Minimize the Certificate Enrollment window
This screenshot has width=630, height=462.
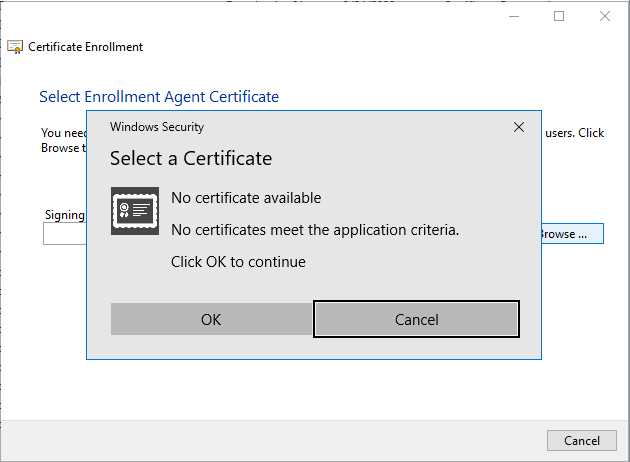pyautogui.click(x=514, y=16)
